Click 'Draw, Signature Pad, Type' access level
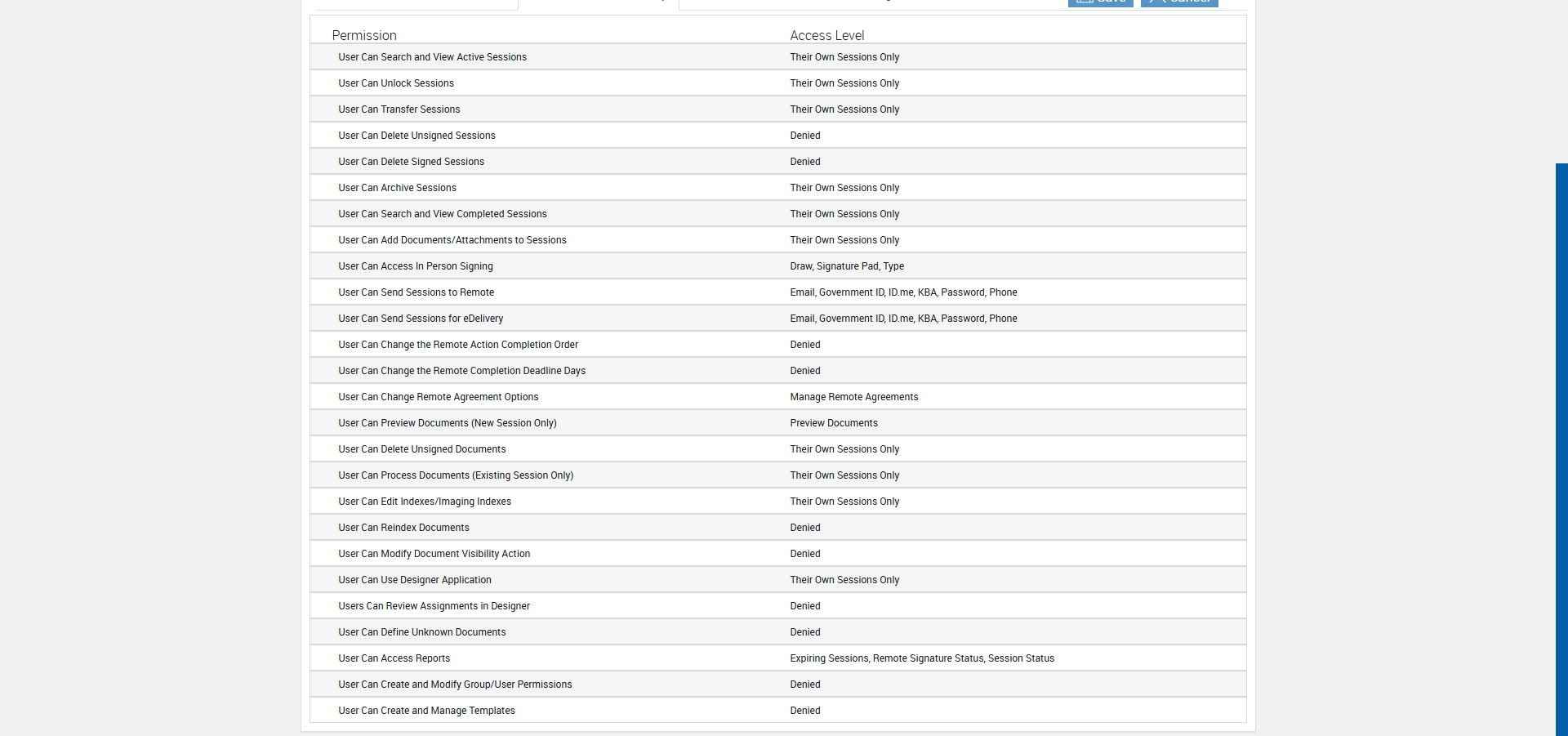This screenshot has height=736, width=1568. [x=847, y=266]
